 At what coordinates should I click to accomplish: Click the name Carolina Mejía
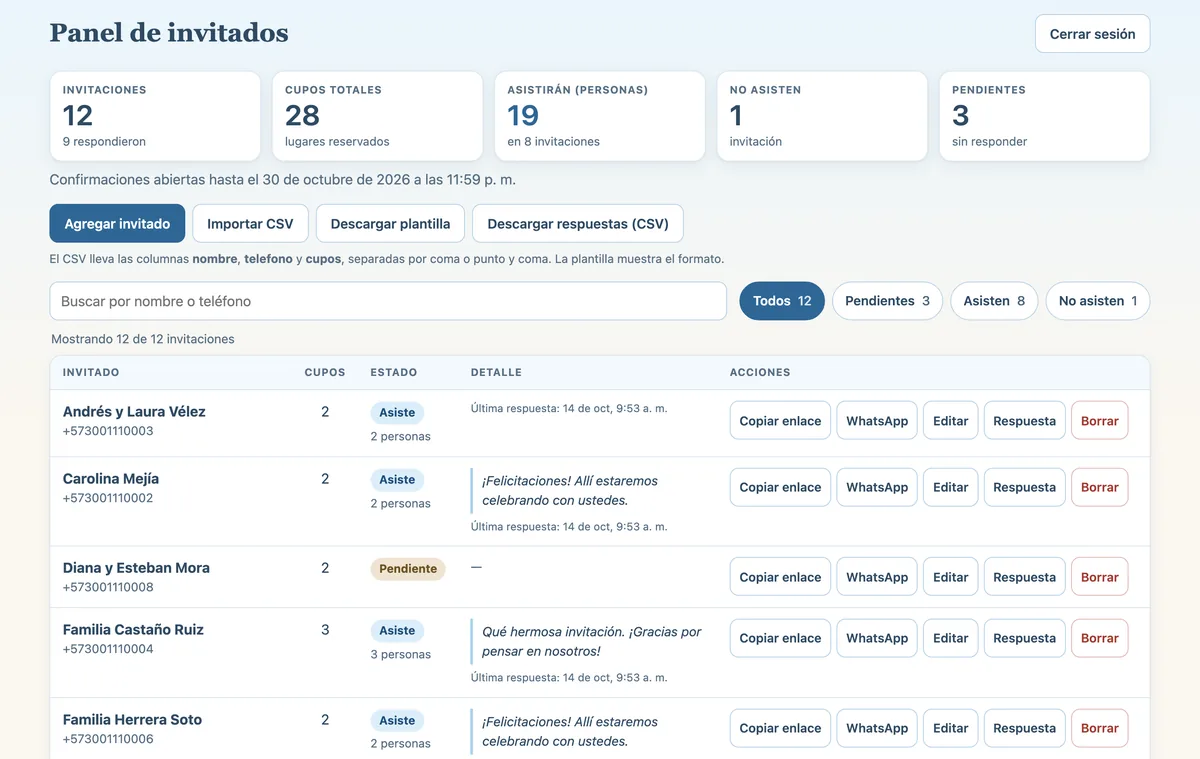point(111,479)
